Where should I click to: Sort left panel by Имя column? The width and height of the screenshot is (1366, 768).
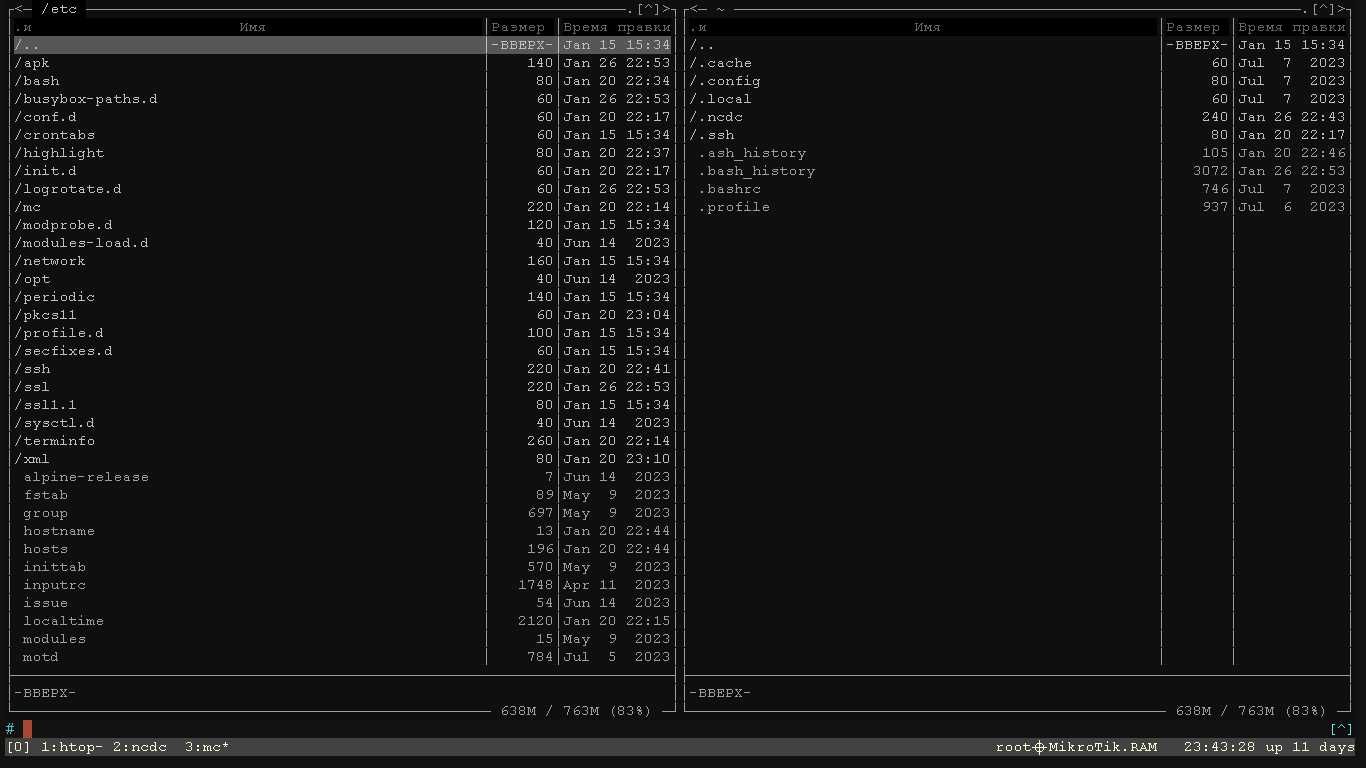point(252,27)
